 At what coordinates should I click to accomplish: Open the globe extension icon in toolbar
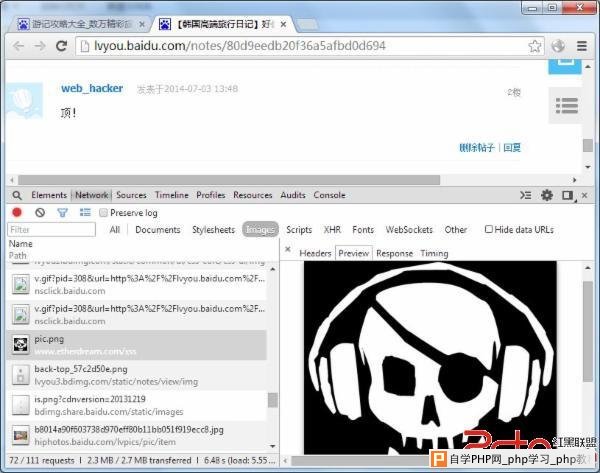[x=558, y=46]
